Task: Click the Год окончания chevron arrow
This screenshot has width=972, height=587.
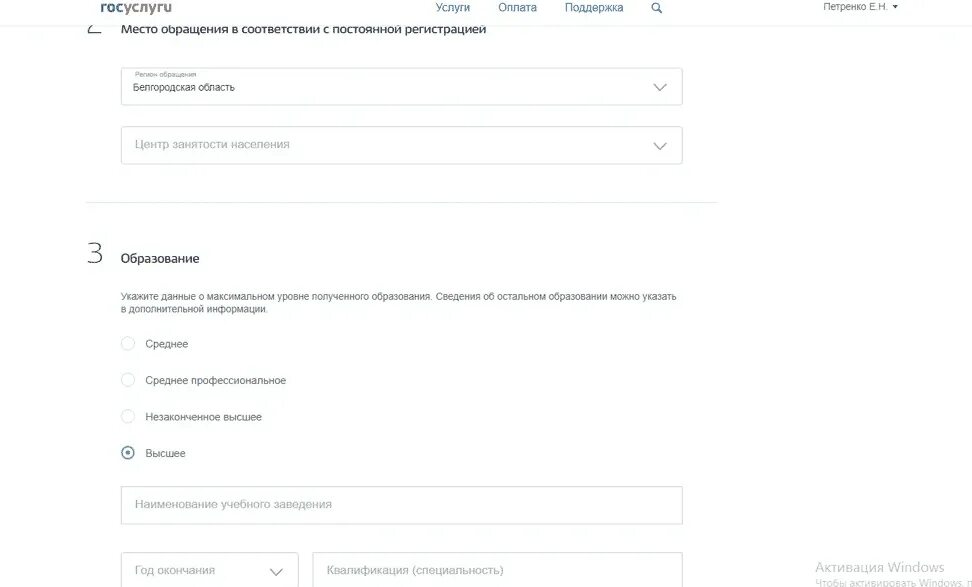Action: (x=276, y=572)
